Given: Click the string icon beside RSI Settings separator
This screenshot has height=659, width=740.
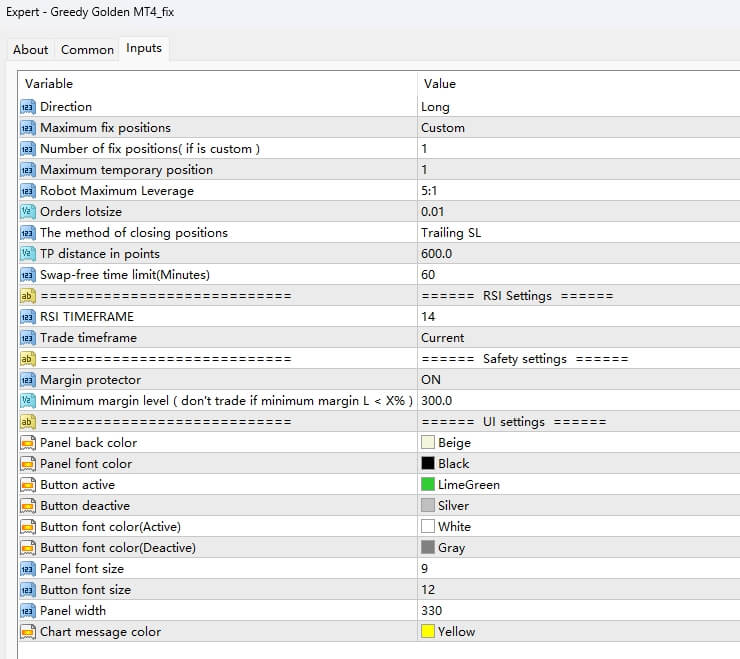Looking at the screenshot, I should (28, 296).
